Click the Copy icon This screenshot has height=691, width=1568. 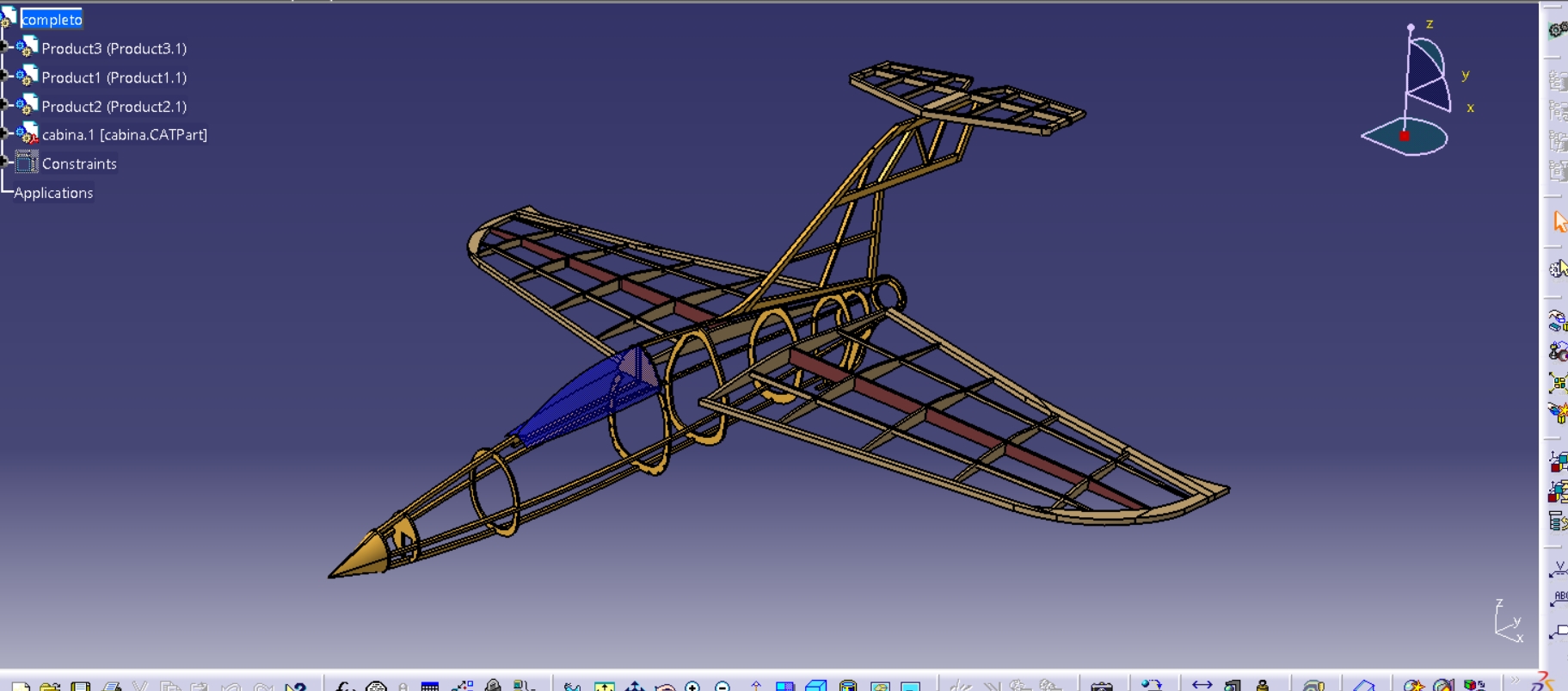point(169,687)
